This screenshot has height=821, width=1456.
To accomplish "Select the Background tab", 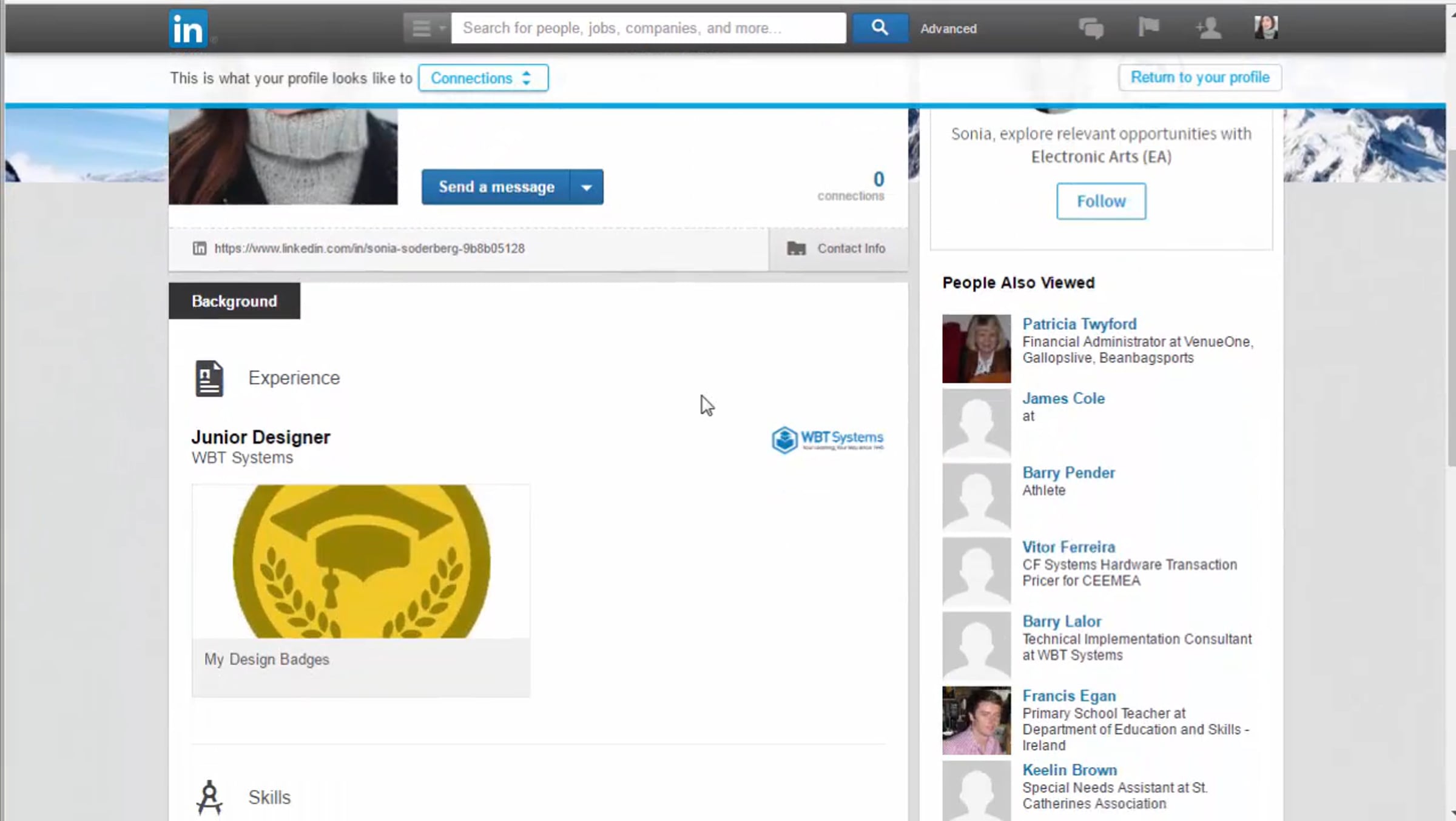I will 234,301.
